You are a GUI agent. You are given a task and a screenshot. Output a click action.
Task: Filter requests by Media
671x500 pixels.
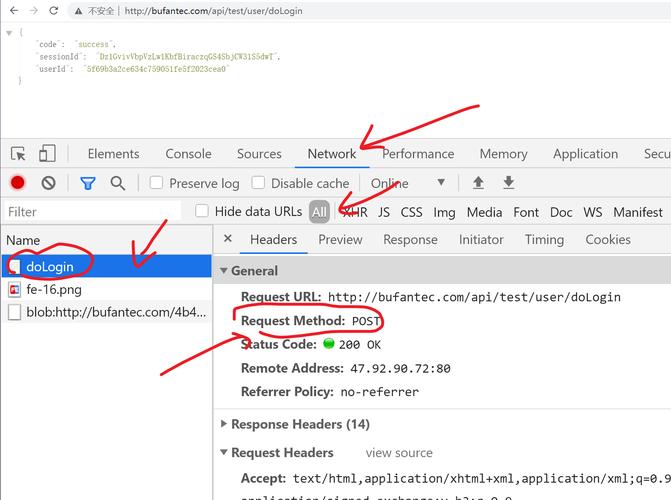(x=484, y=212)
